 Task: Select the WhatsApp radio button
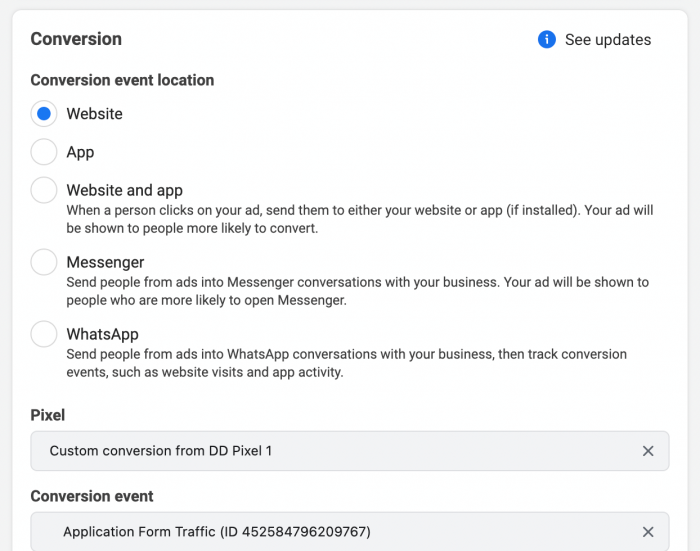coord(44,334)
